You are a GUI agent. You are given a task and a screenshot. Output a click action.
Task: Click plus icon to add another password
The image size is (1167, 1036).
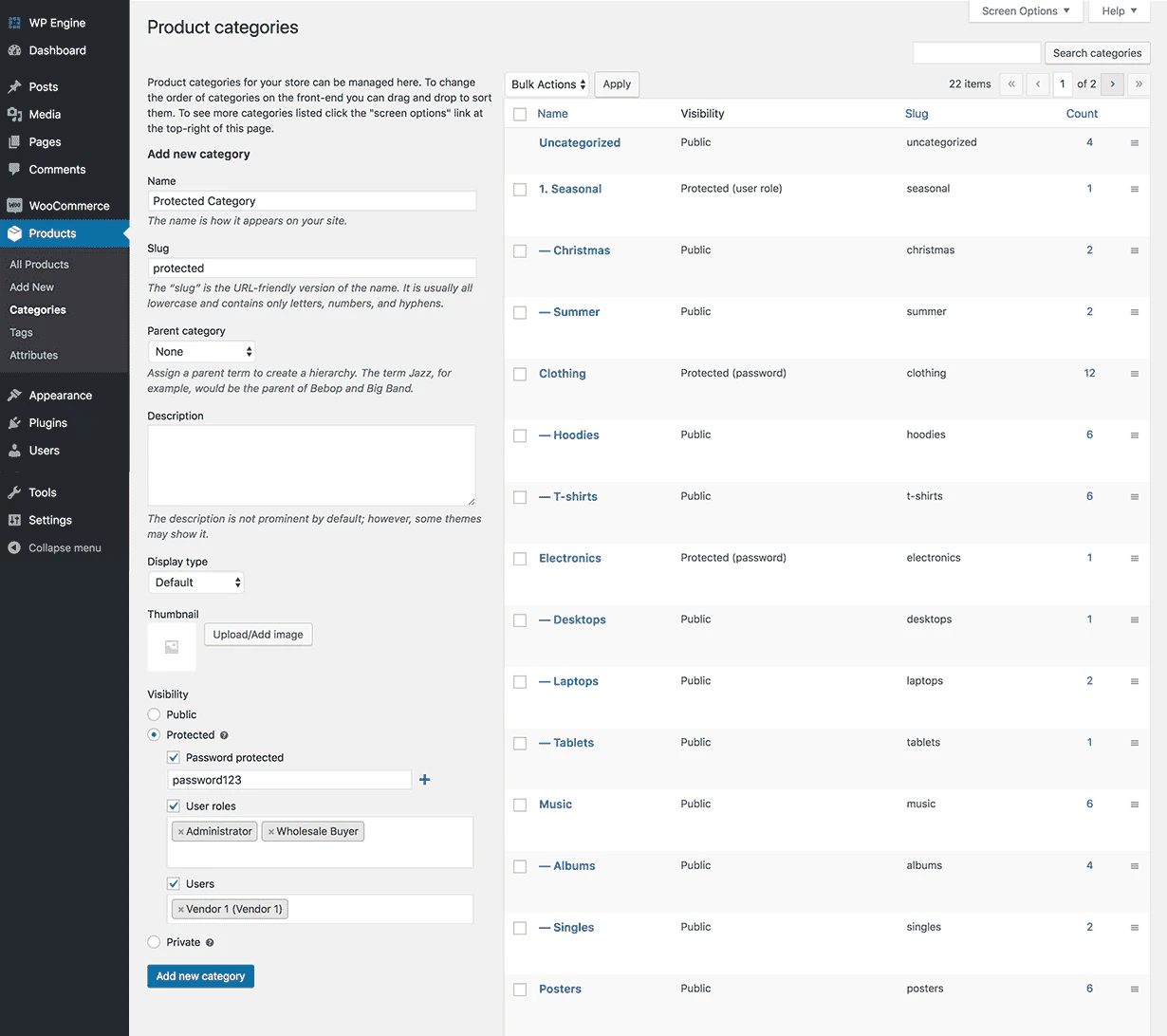(424, 780)
